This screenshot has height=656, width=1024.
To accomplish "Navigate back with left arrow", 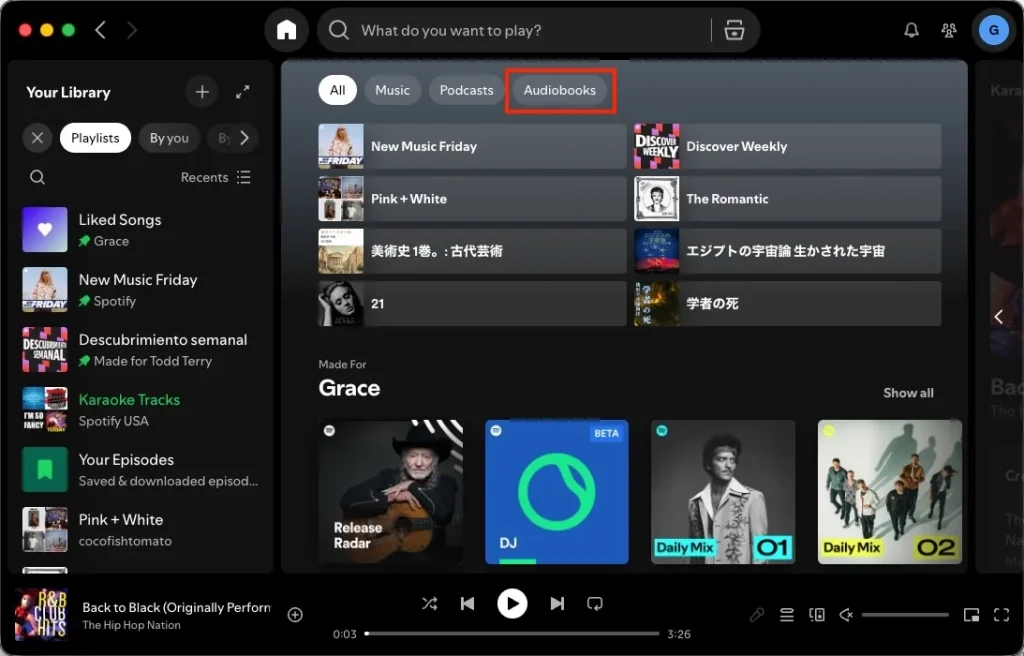I will (101, 30).
